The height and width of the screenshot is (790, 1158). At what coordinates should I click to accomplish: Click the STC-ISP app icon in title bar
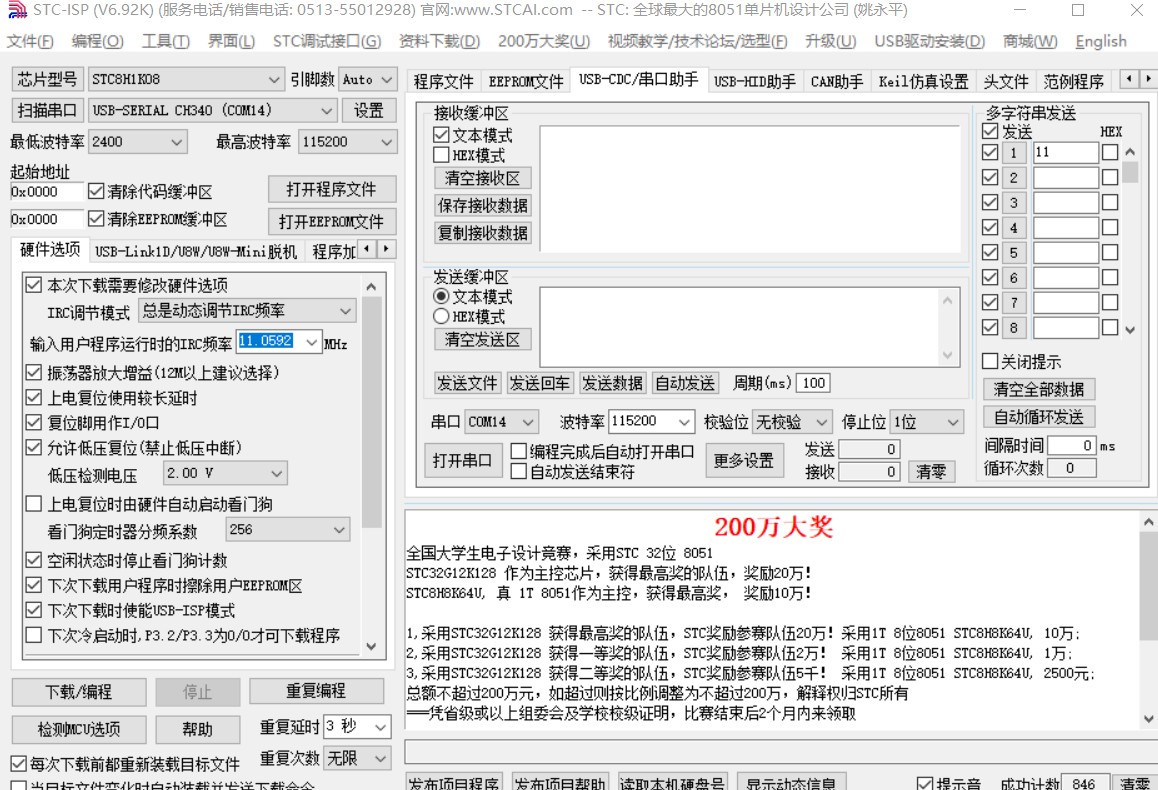[x=16, y=10]
